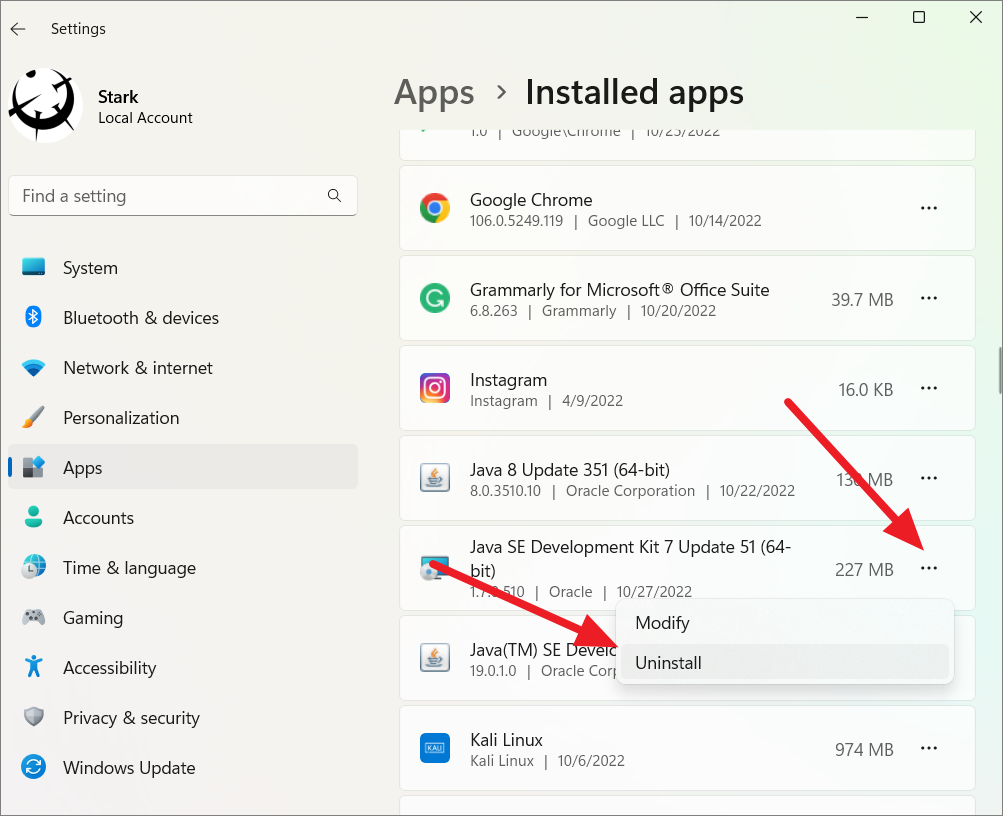Open more options for Grammarly

[929, 299]
